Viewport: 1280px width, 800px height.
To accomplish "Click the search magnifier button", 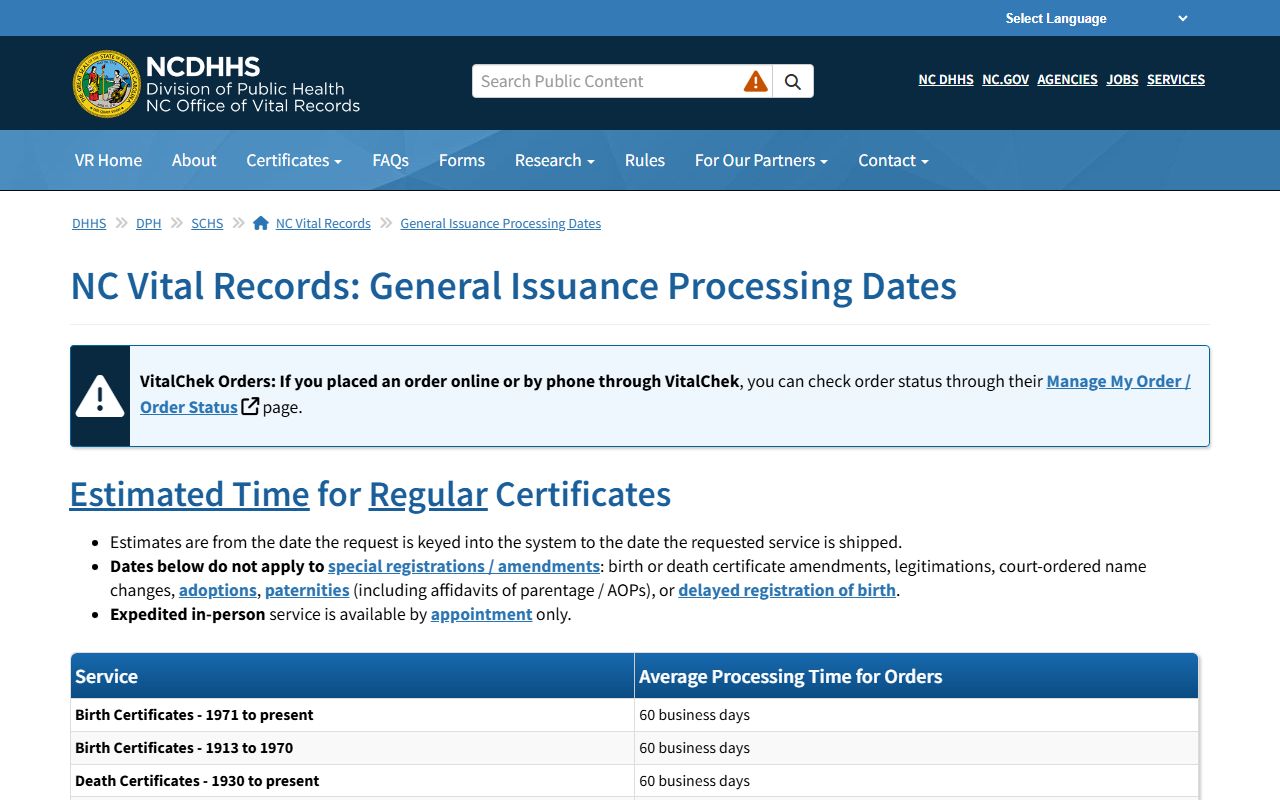I will point(793,81).
